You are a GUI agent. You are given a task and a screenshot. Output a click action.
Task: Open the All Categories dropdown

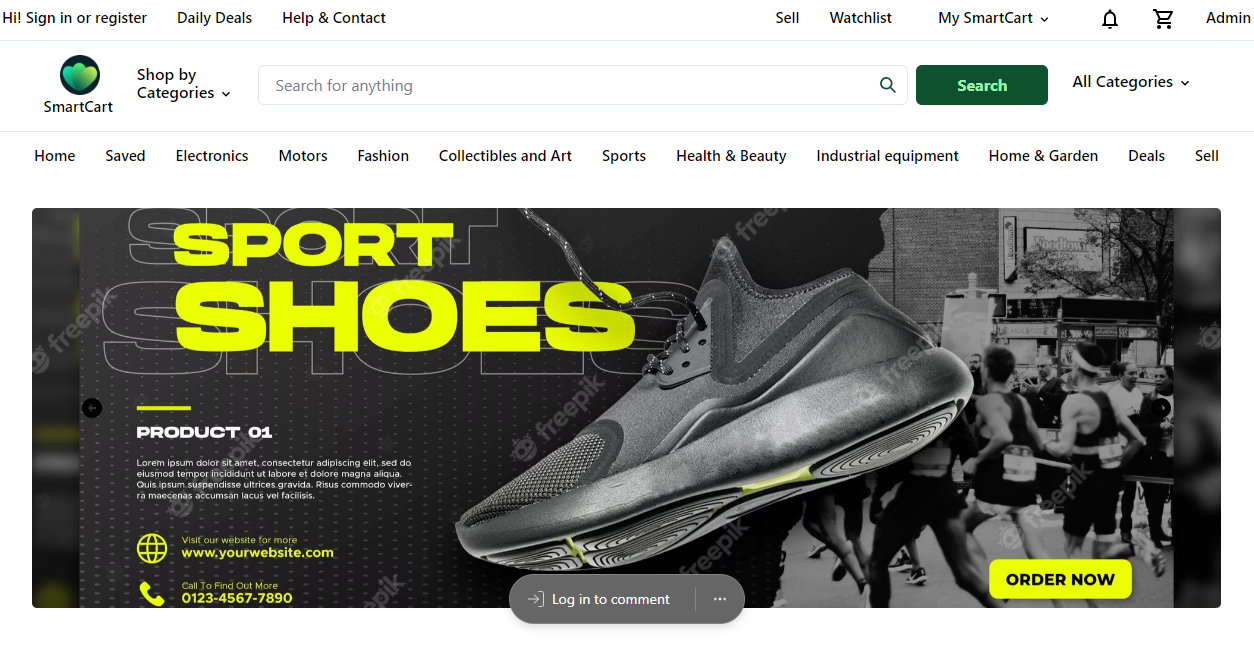click(1130, 82)
